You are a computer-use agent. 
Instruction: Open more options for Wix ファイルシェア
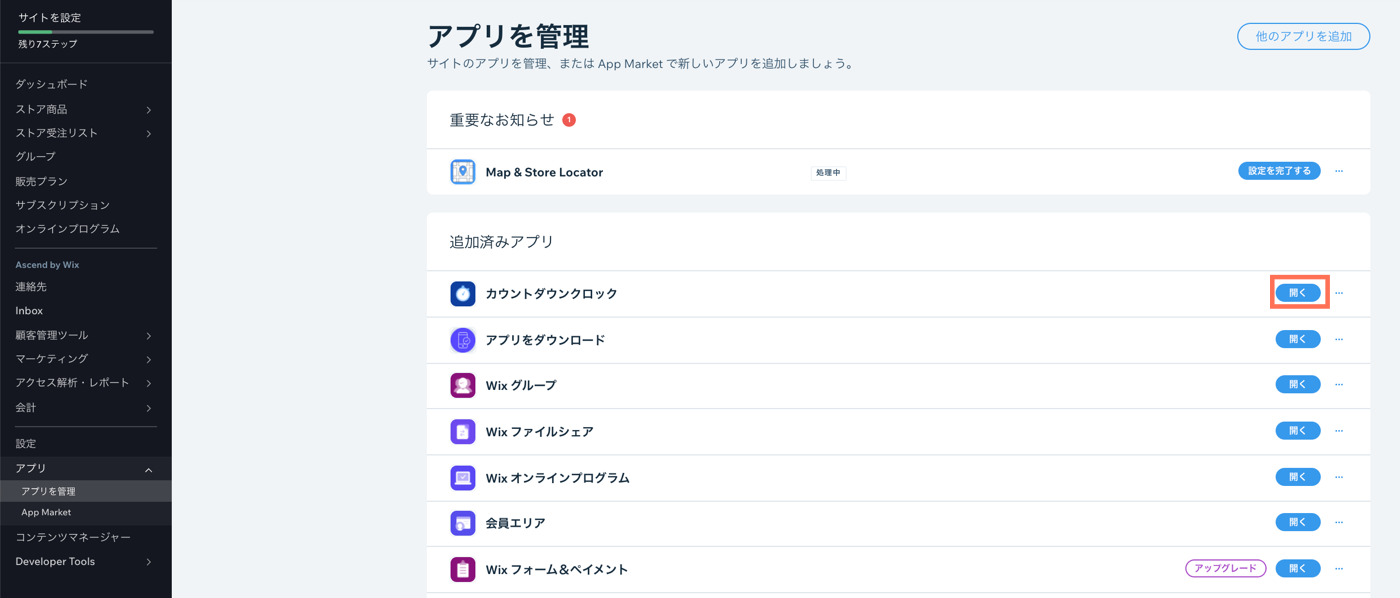click(1339, 431)
